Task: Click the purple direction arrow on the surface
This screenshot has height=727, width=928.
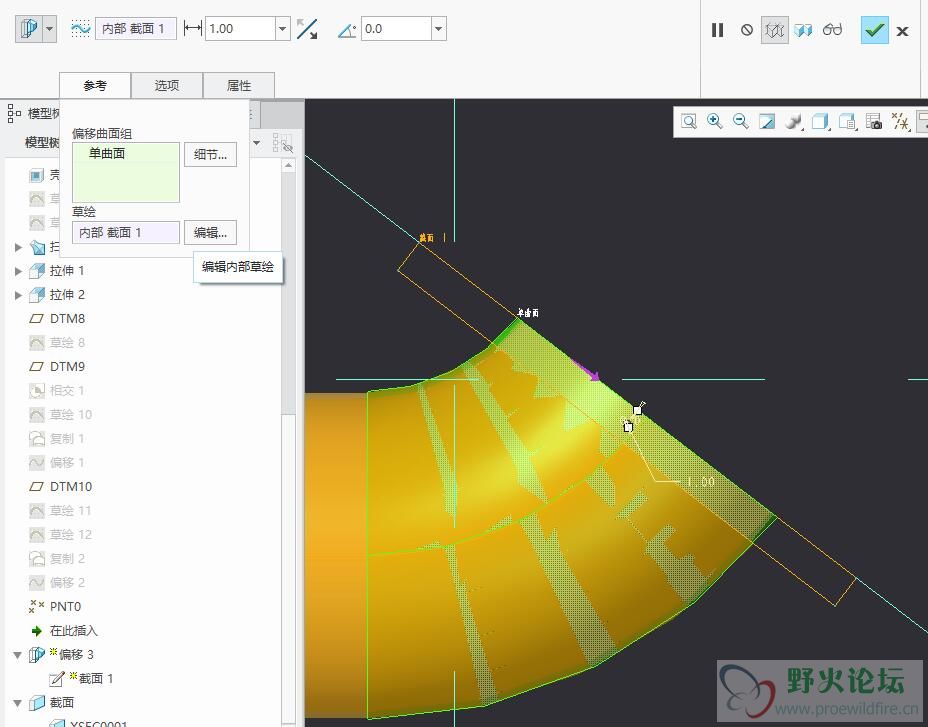Action: click(588, 371)
